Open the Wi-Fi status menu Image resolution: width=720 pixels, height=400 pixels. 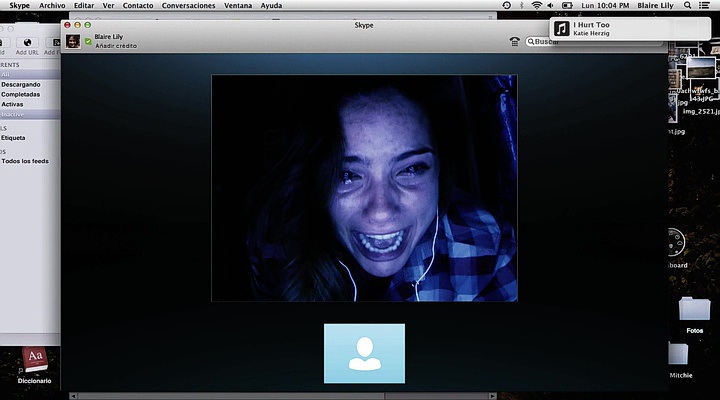click(536, 6)
